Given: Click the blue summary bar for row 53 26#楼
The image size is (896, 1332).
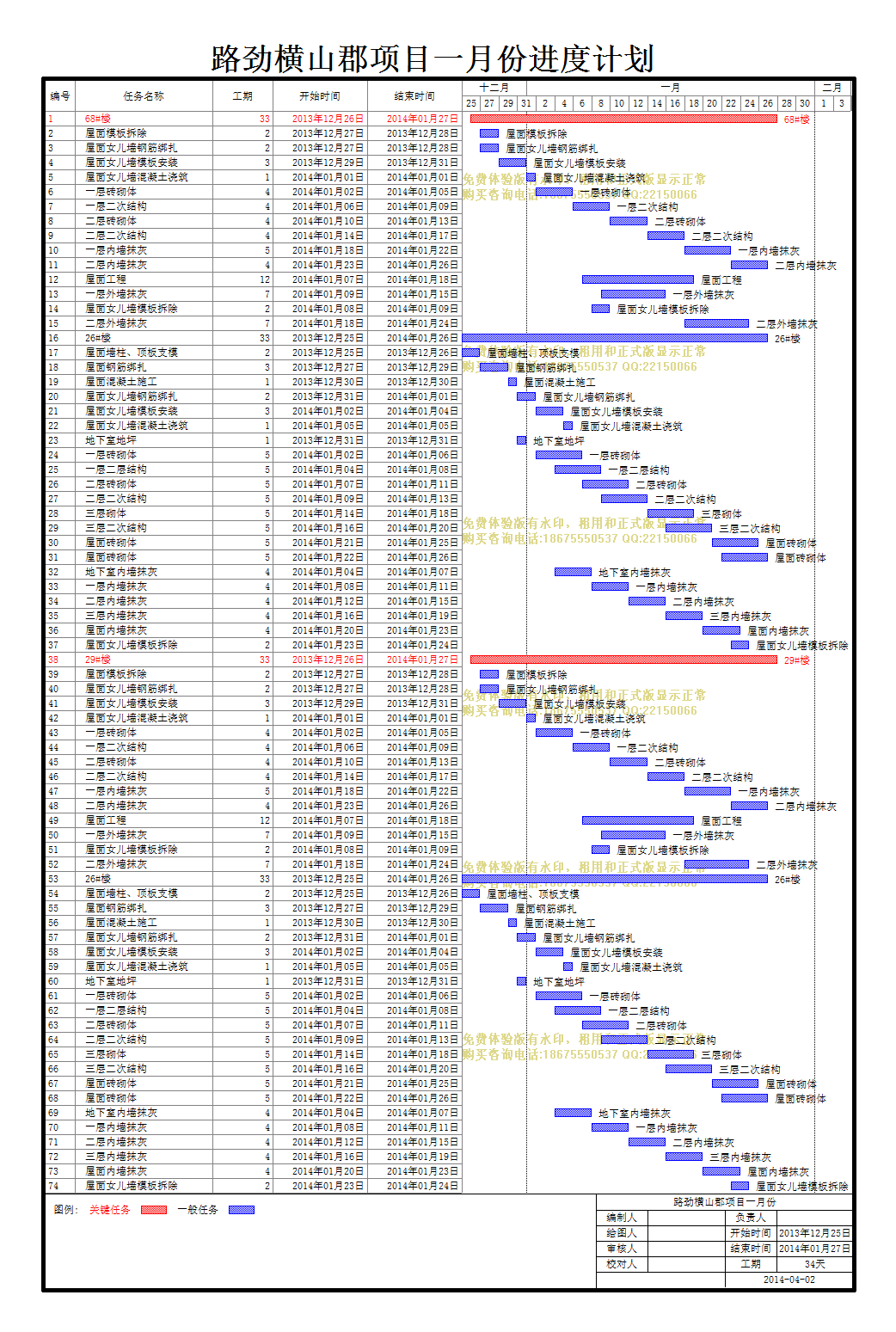Looking at the screenshot, I should tap(615, 879).
